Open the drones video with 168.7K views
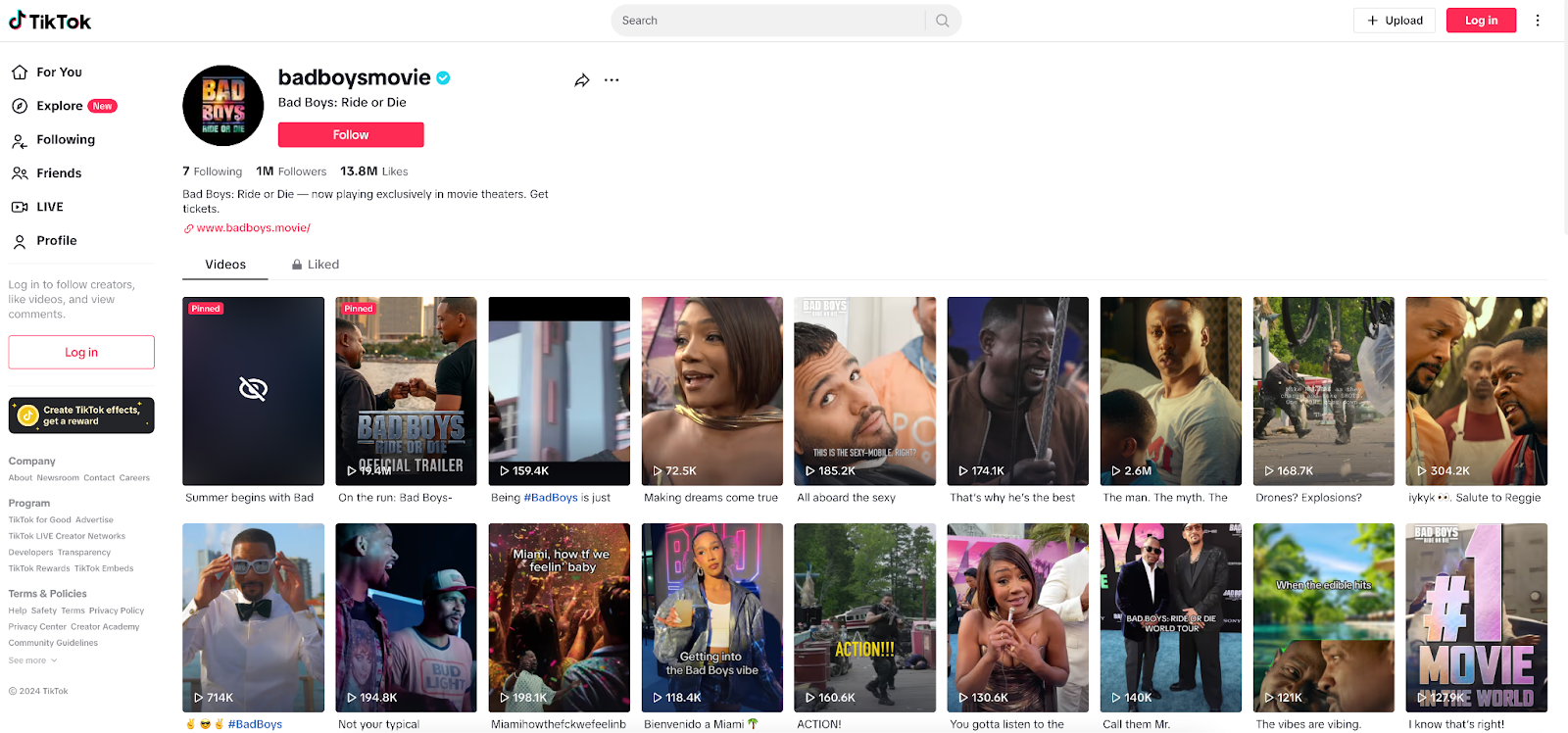This screenshot has width=1568, height=733. (1323, 391)
